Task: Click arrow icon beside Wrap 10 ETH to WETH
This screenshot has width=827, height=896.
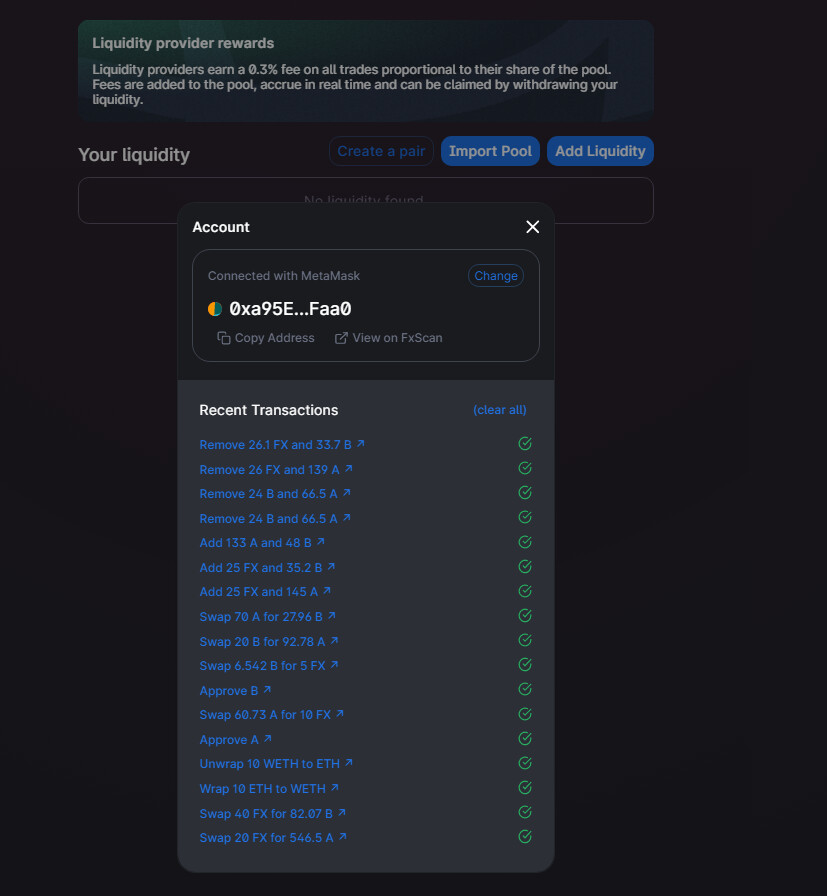Action: tap(334, 787)
